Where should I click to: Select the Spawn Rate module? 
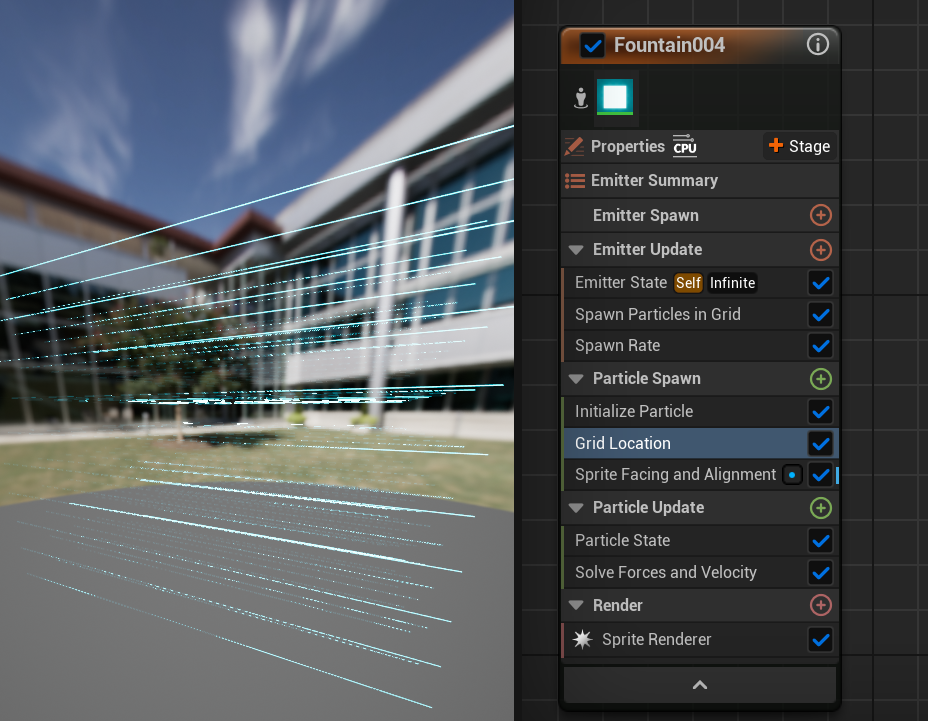coord(700,346)
